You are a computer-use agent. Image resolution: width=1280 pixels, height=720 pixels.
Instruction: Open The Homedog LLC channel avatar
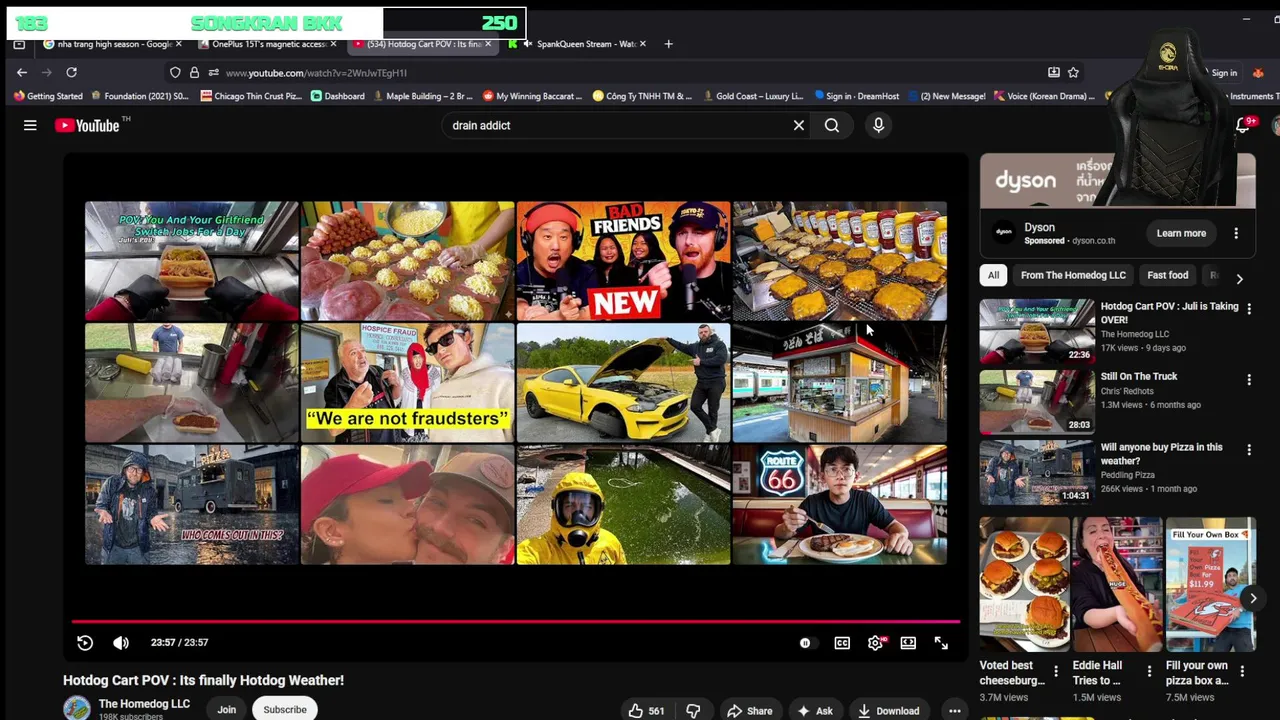pos(77,709)
